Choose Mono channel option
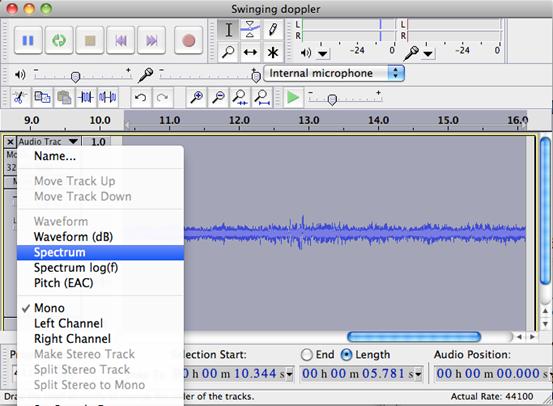This screenshot has height=406, width=553. point(100,308)
